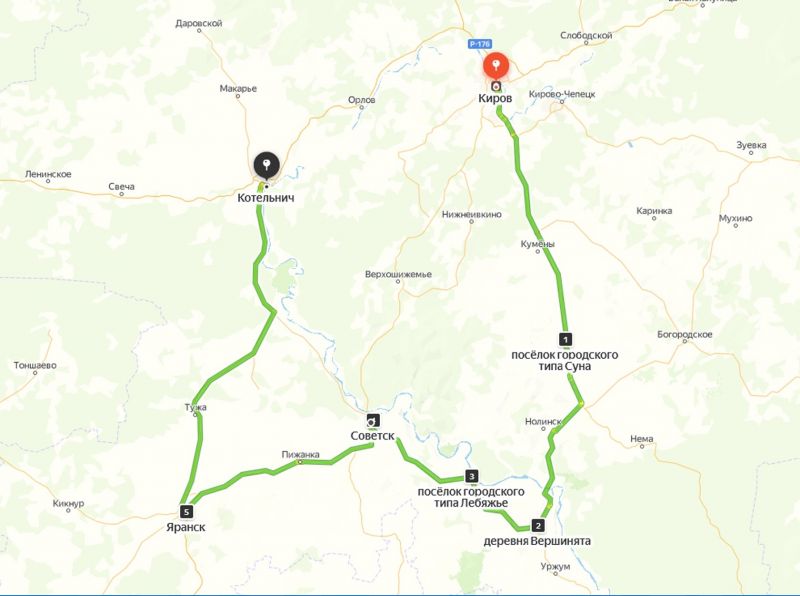This screenshot has height=596, width=800.
Task: Click the Пижанка town dot on route
Action: click(300, 462)
